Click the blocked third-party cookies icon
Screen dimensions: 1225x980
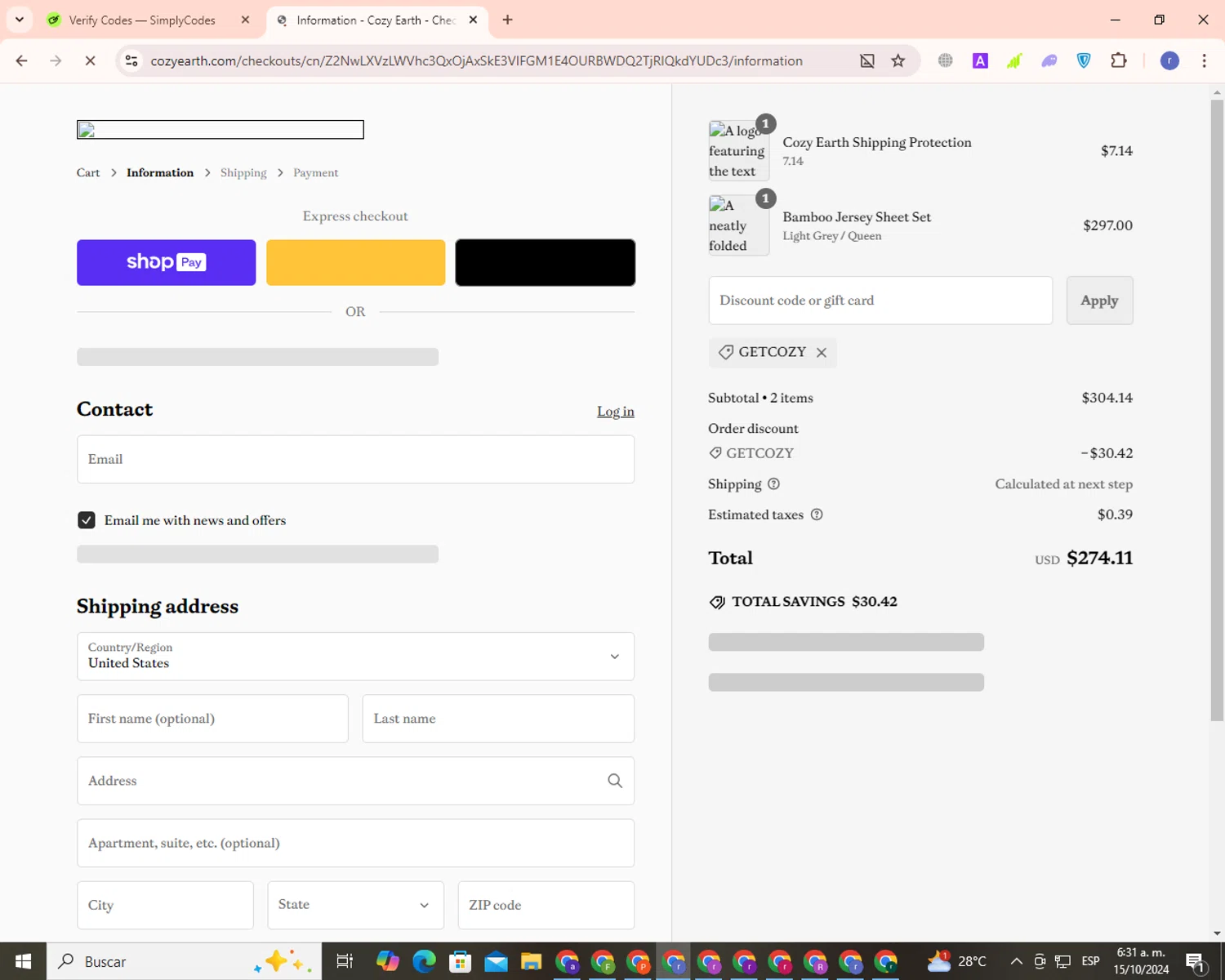[x=867, y=60]
